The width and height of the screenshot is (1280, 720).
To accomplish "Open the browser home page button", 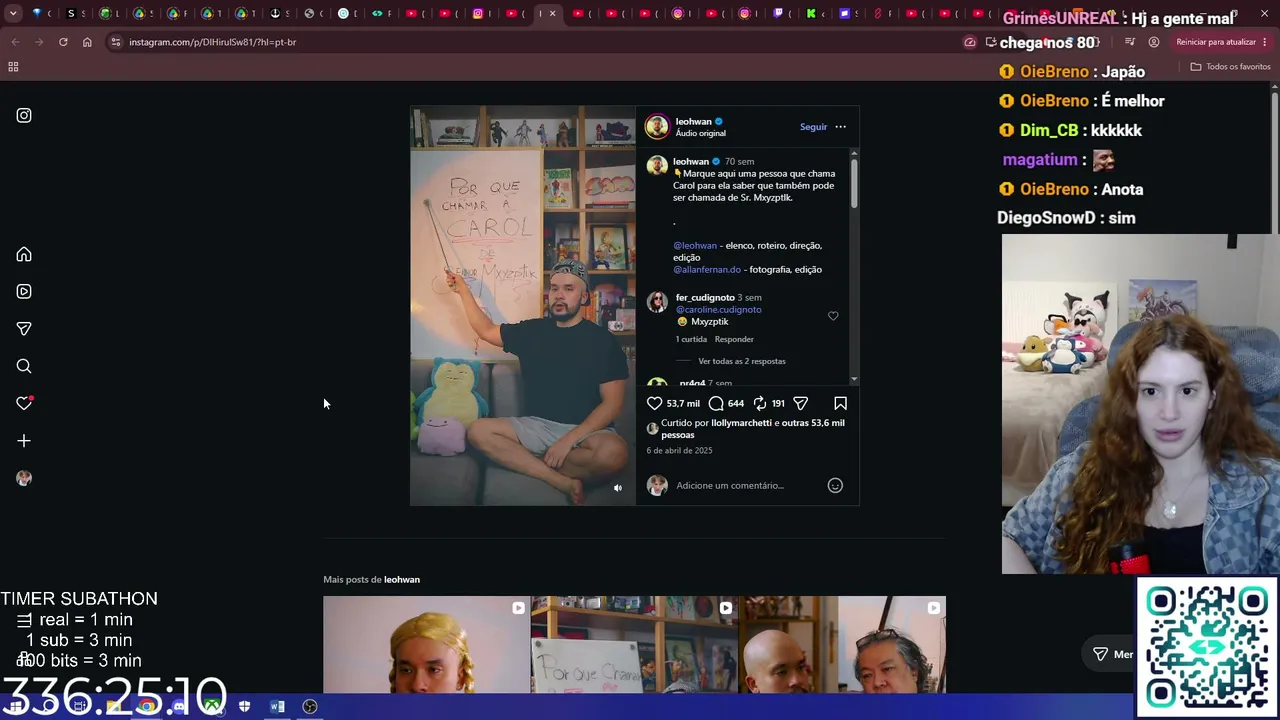I will [87, 42].
